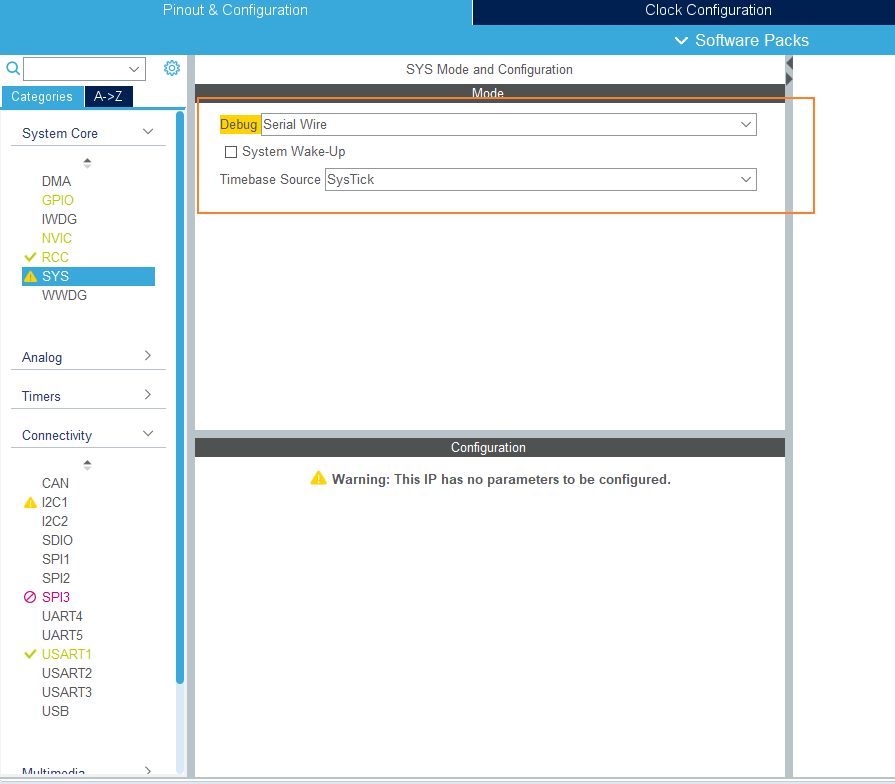
Task: Switch to Pinout & Configuration tab
Action: (x=235, y=10)
